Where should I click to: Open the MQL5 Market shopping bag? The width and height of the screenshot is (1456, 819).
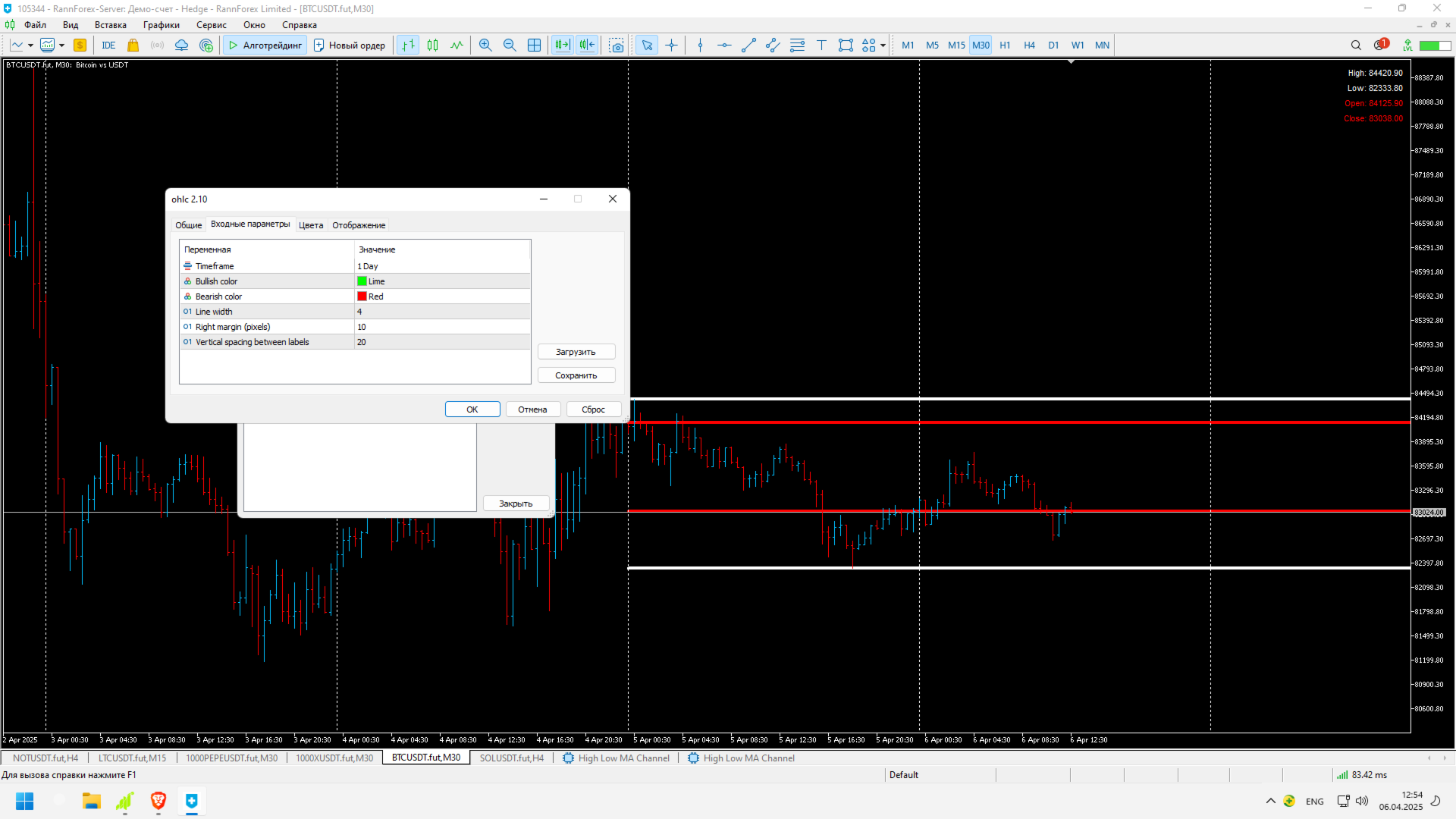[133, 45]
